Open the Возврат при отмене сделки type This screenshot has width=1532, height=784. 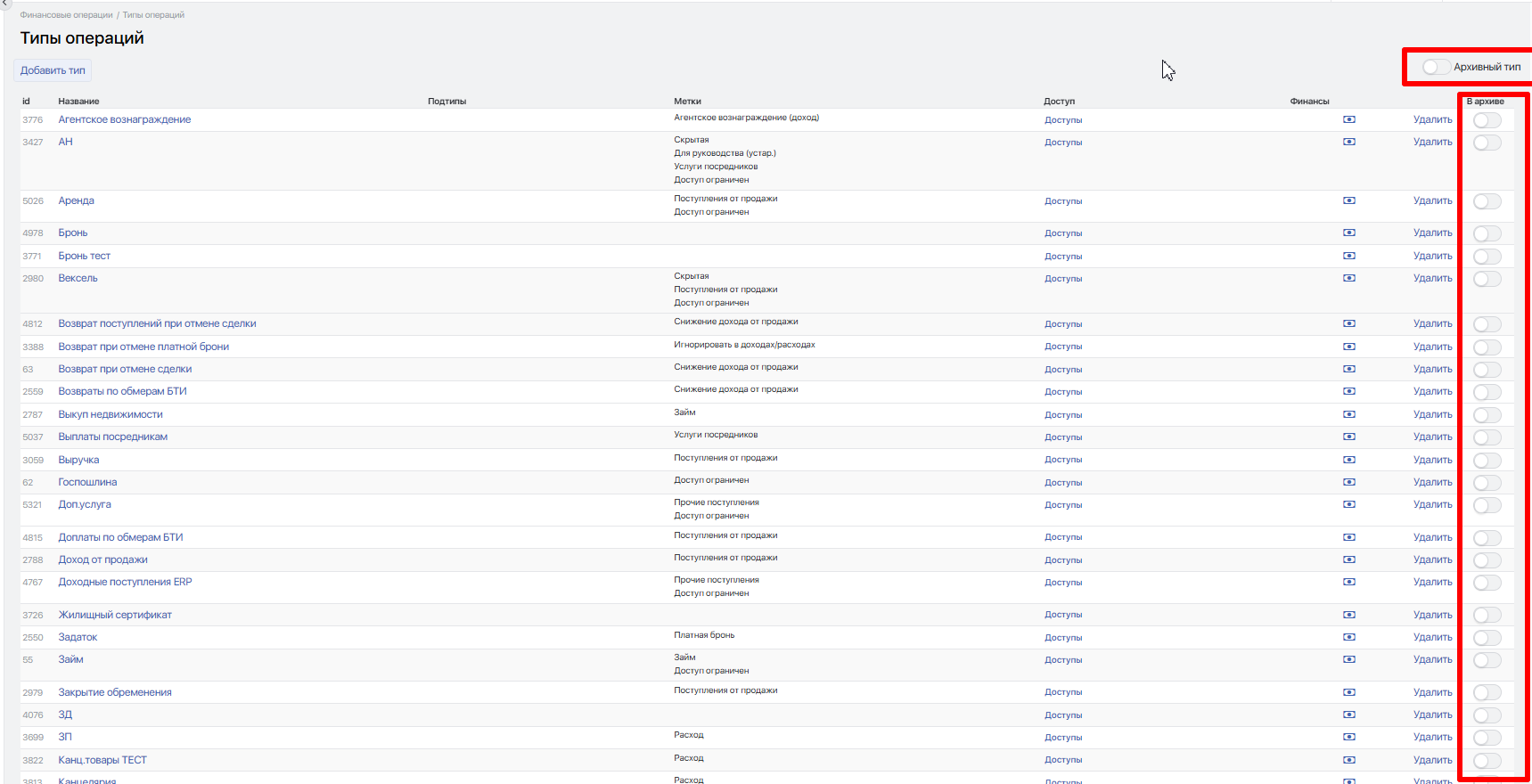tap(125, 369)
